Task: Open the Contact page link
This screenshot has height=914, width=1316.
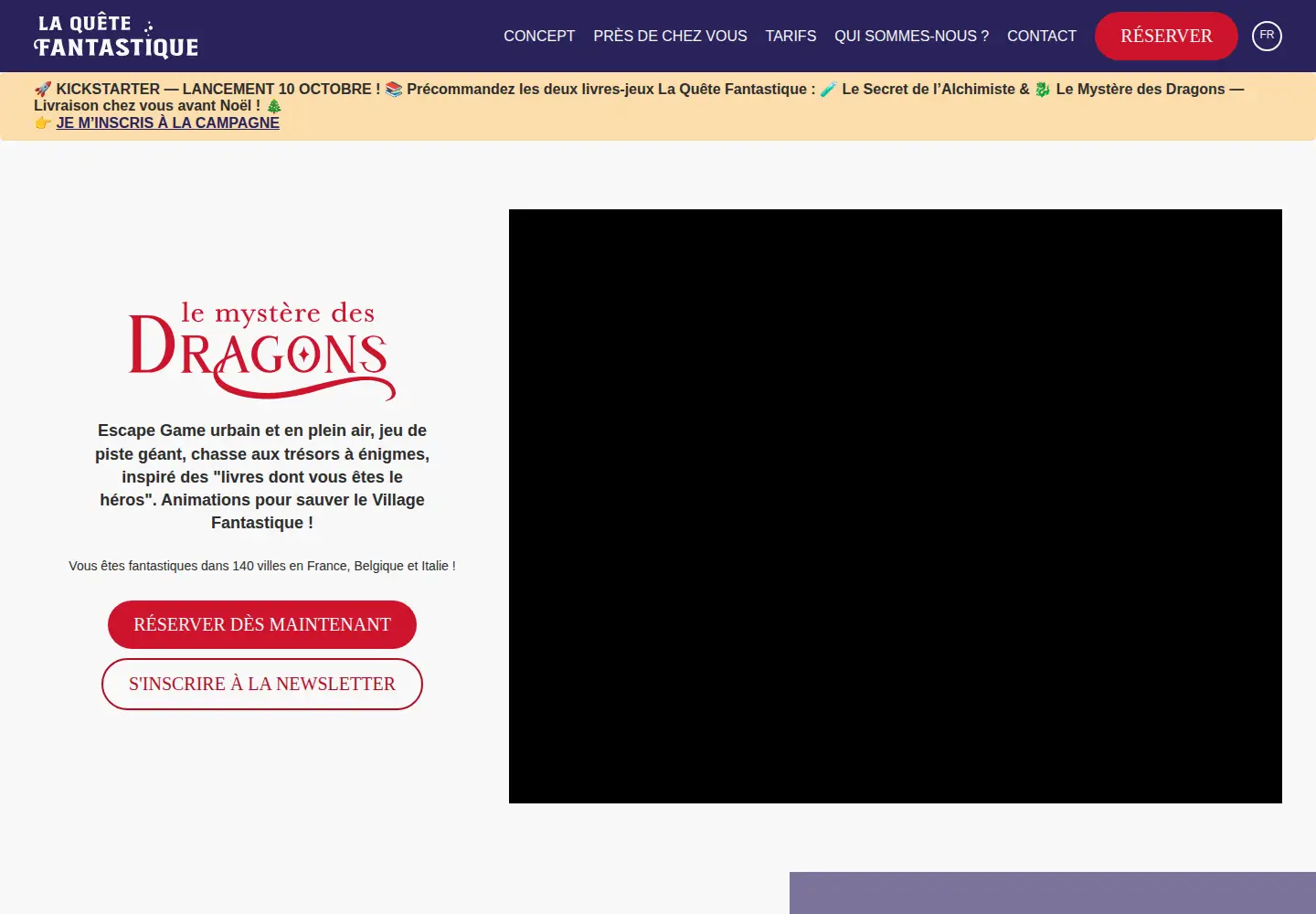Action: [x=1042, y=36]
